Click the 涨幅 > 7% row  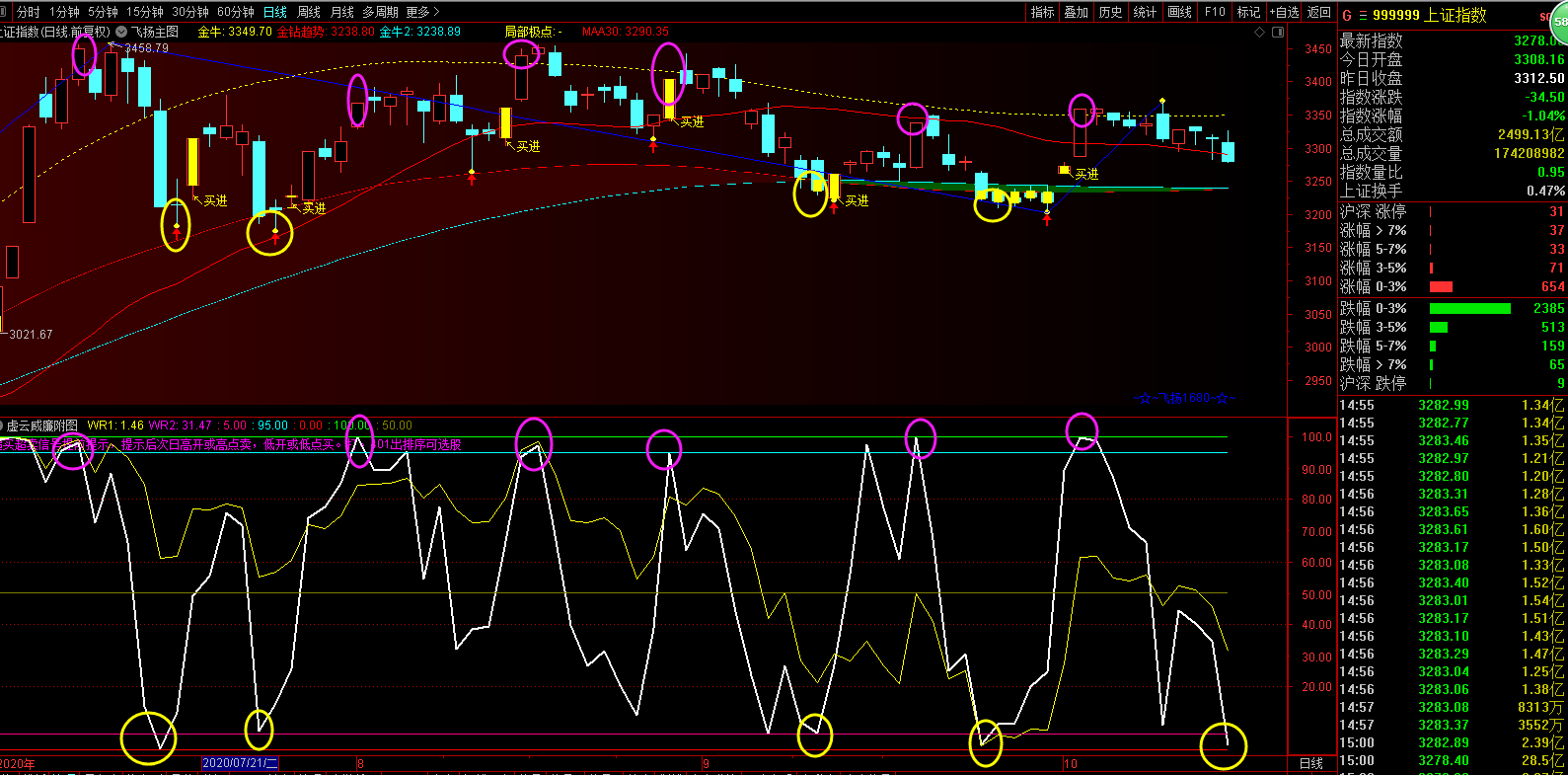coord(1453,230)
